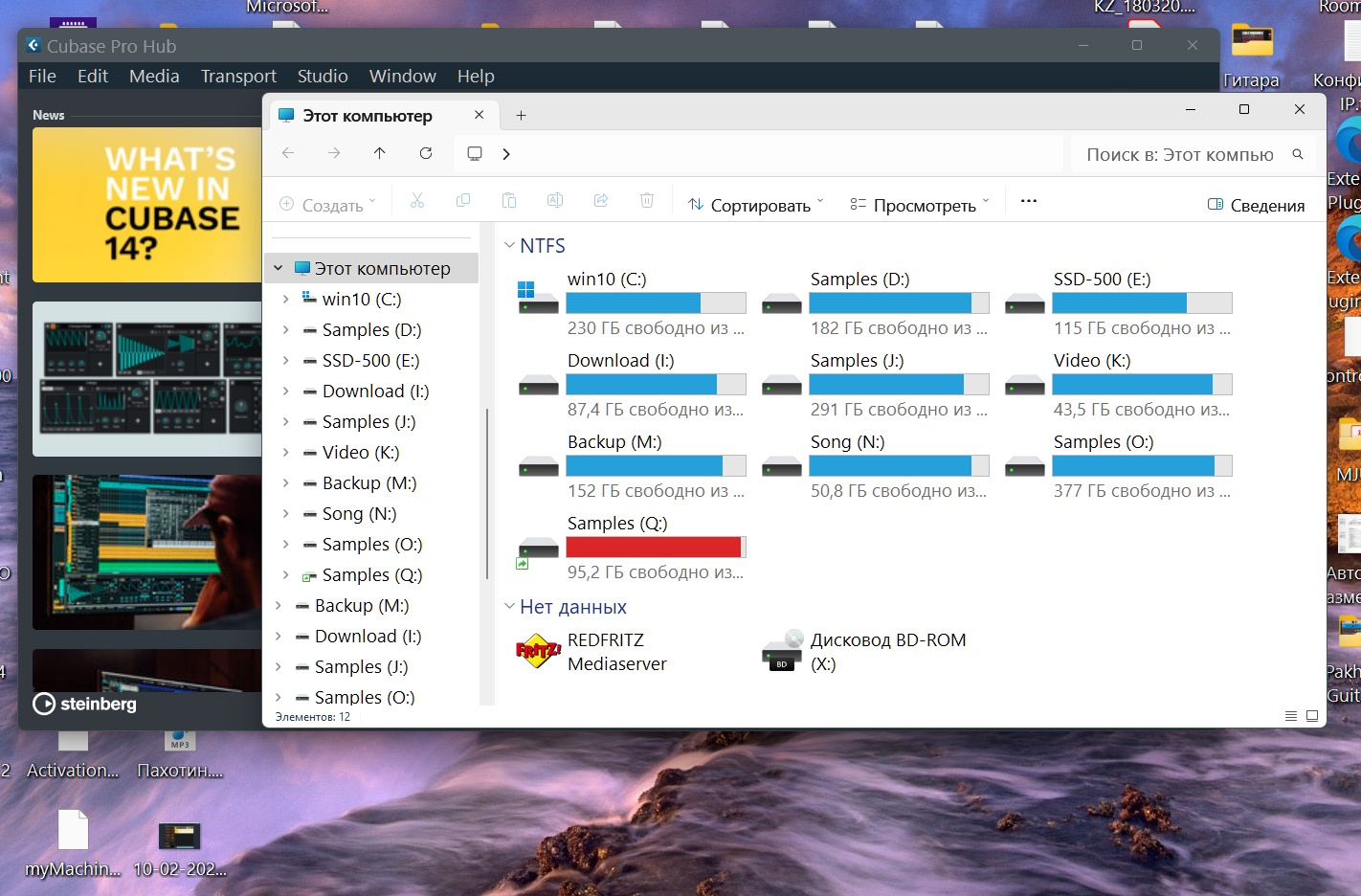Expand win10 (C:) in the navigation tree
1361x896 pixels.
pos(286,299)
